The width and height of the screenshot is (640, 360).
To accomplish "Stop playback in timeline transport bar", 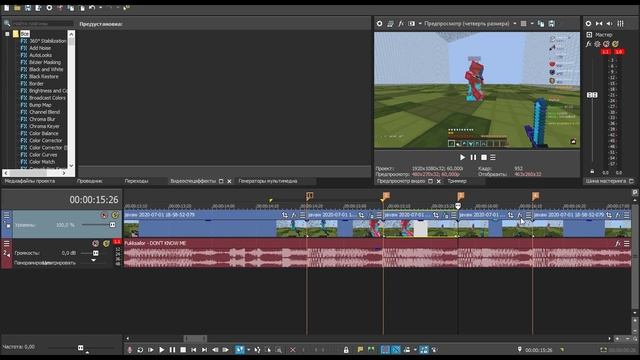I will tap(183, 350).
